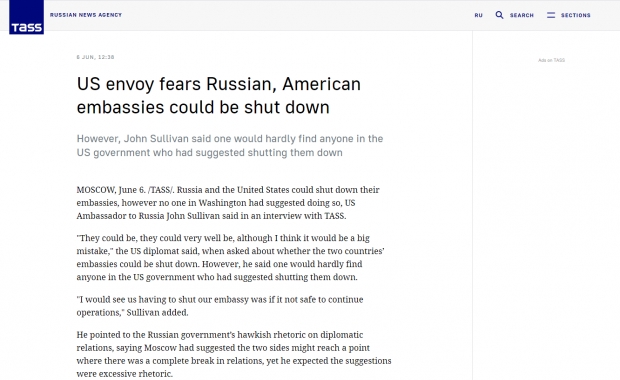Click the headline US envoy fears Russian, American
The width and height of the screenshot is (620, 380).
tap(219, 95)
